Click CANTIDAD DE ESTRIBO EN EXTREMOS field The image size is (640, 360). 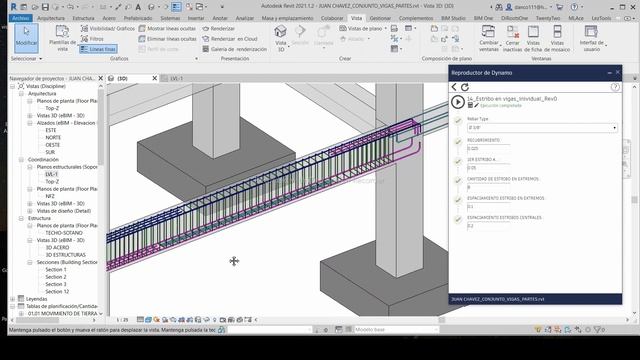[x=489, y=187]
